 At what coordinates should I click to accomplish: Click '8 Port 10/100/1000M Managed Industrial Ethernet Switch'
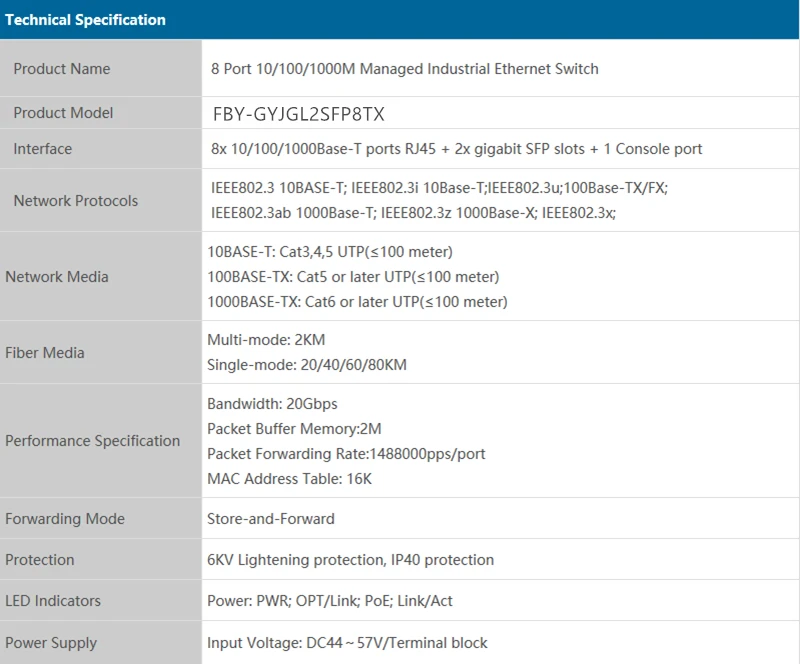[405, 69]
